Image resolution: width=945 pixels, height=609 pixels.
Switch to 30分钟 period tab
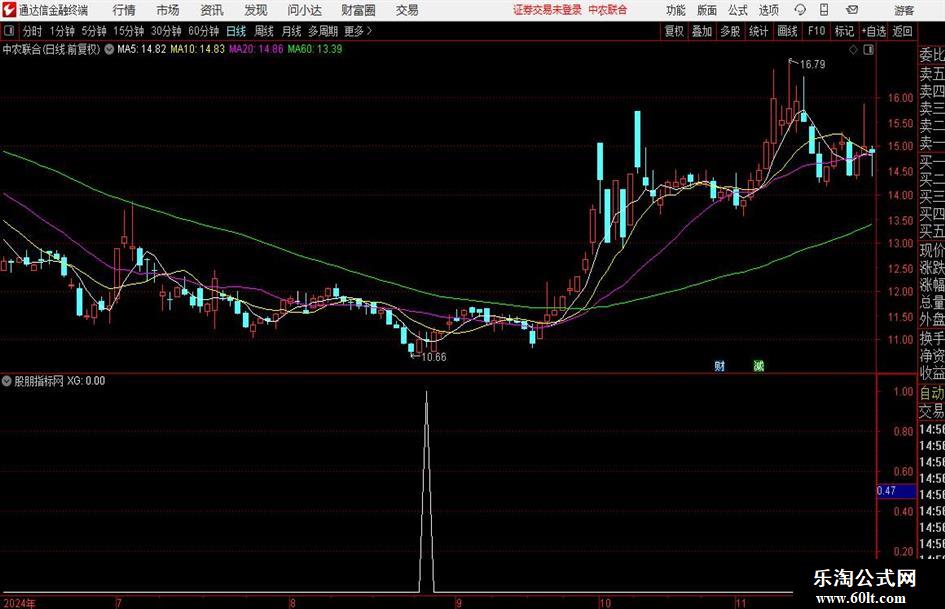(x=166, y=31)
